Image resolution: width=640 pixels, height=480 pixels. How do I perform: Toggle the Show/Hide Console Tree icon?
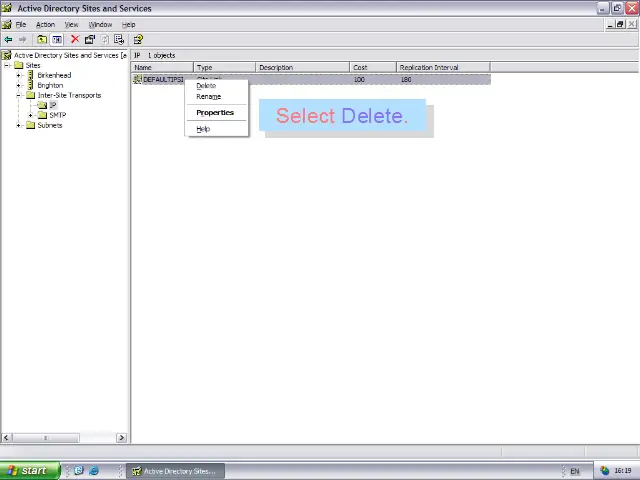[57, 40]
